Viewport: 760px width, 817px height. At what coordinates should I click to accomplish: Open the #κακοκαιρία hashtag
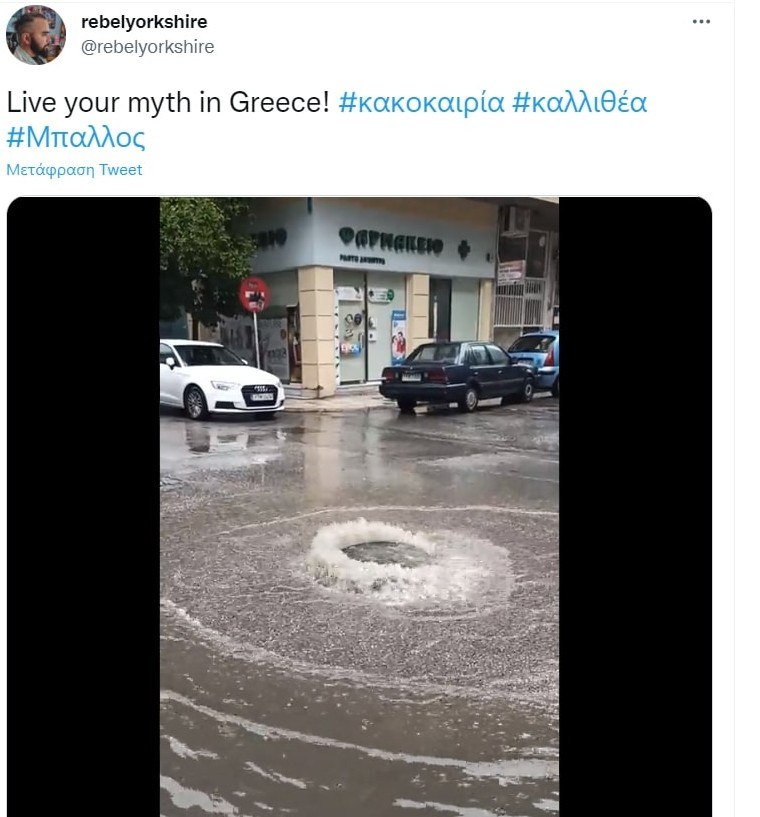click(421, 102)
